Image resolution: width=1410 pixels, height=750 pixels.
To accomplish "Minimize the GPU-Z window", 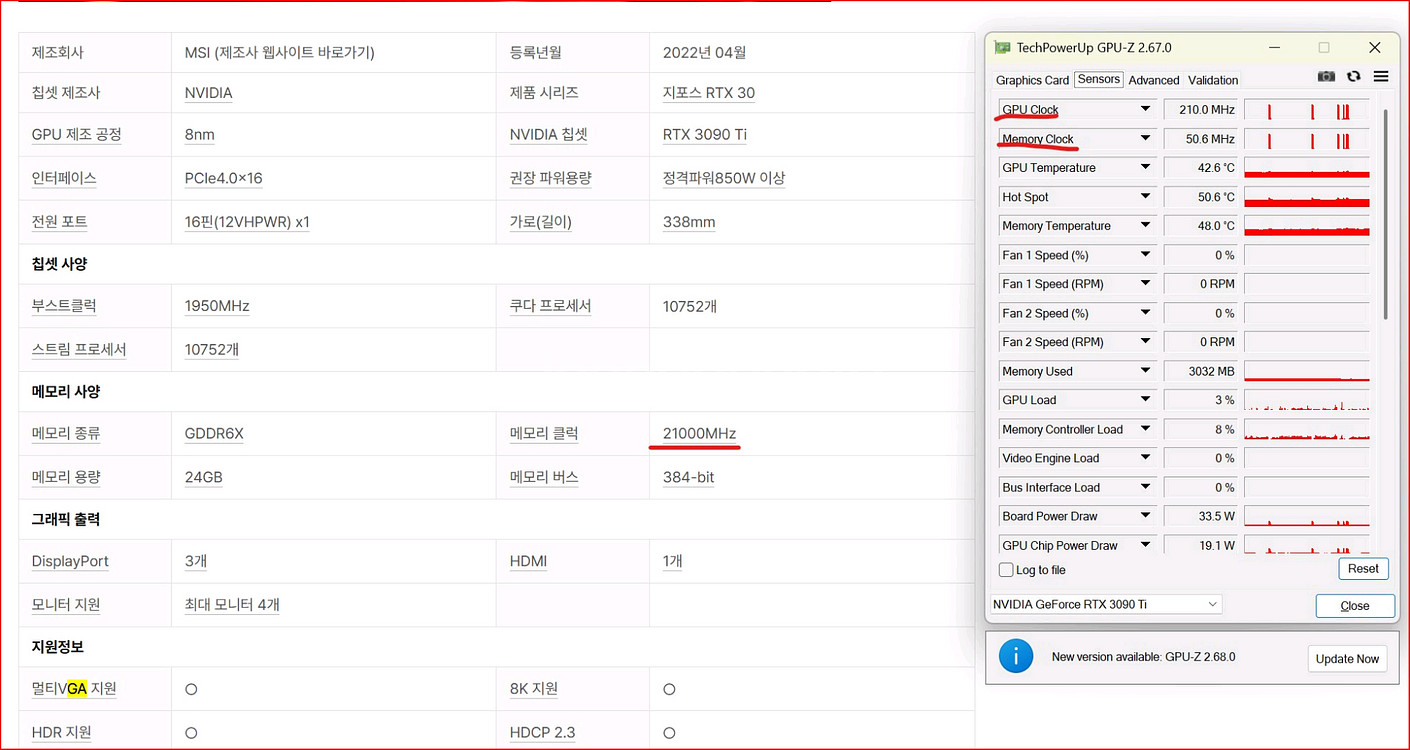I will pyautogui.click(x=1274, y=48).
